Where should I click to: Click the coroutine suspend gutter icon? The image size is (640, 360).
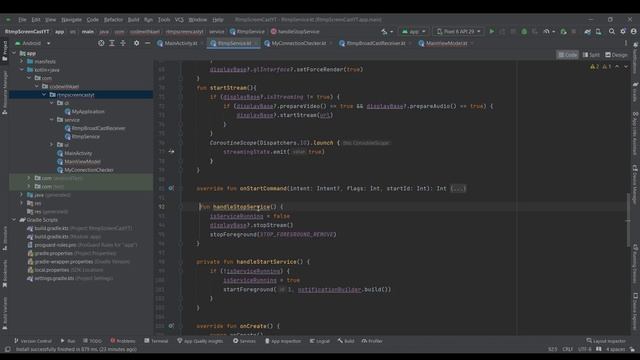(x=171, y=151)
